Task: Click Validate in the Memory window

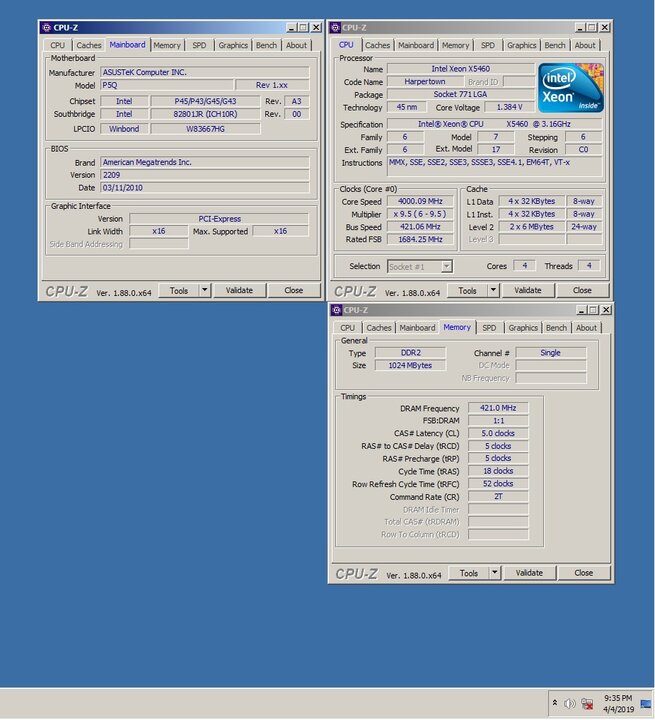Action: coord(529,573)
